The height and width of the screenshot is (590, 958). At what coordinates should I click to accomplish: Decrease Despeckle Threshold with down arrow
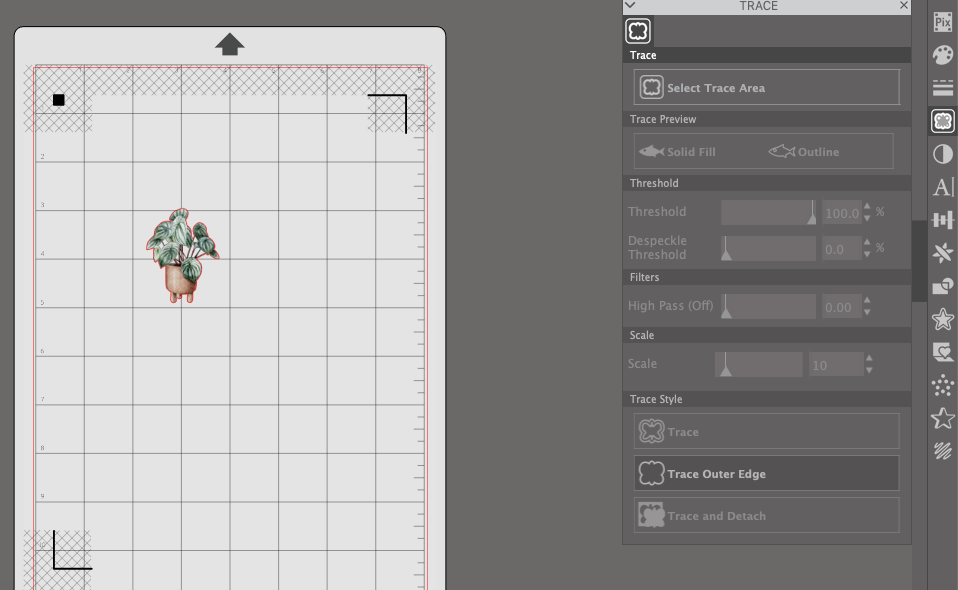[867, 254]
